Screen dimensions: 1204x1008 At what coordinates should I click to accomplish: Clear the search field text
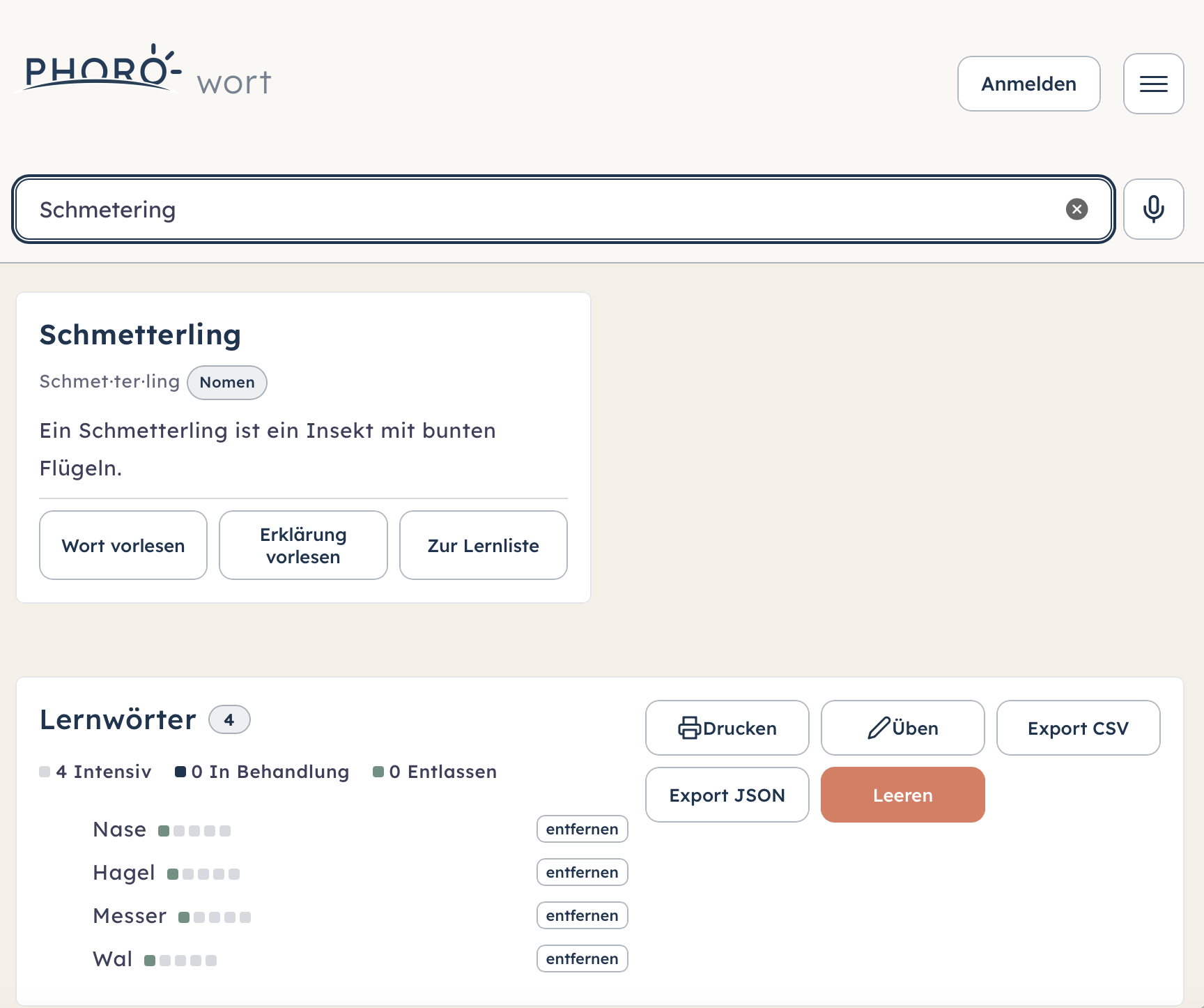point(1076,209)
